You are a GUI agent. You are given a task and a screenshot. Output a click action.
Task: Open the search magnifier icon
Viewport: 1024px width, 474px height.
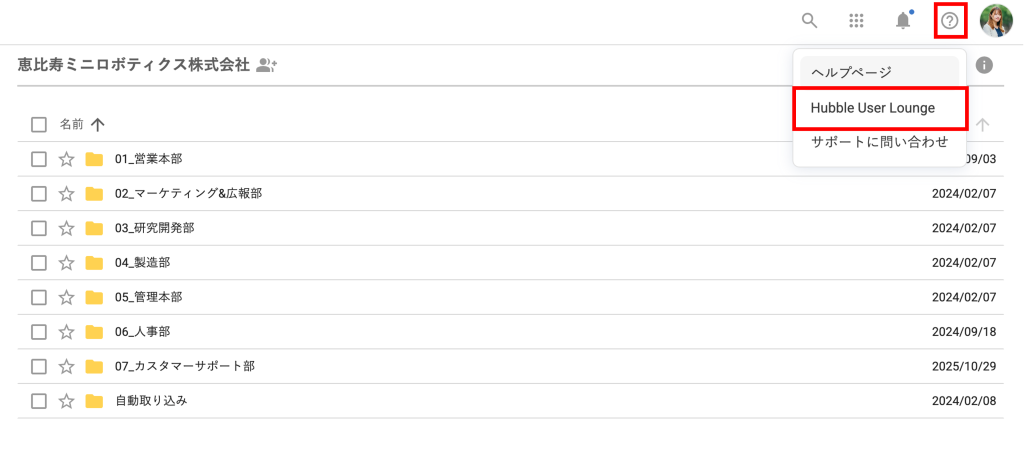(x=810, y=20)
